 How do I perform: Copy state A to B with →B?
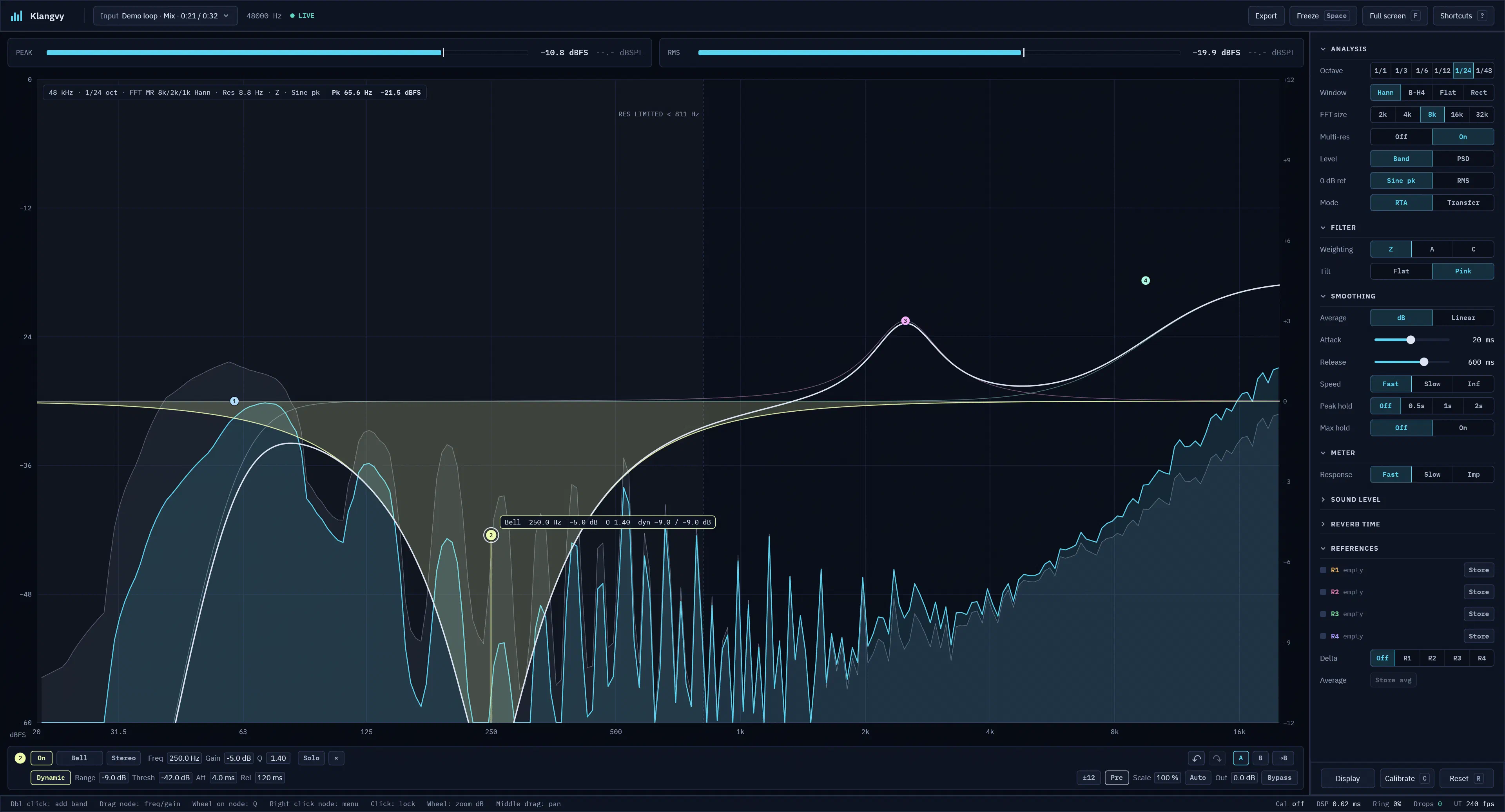[x=1283, y=758]
